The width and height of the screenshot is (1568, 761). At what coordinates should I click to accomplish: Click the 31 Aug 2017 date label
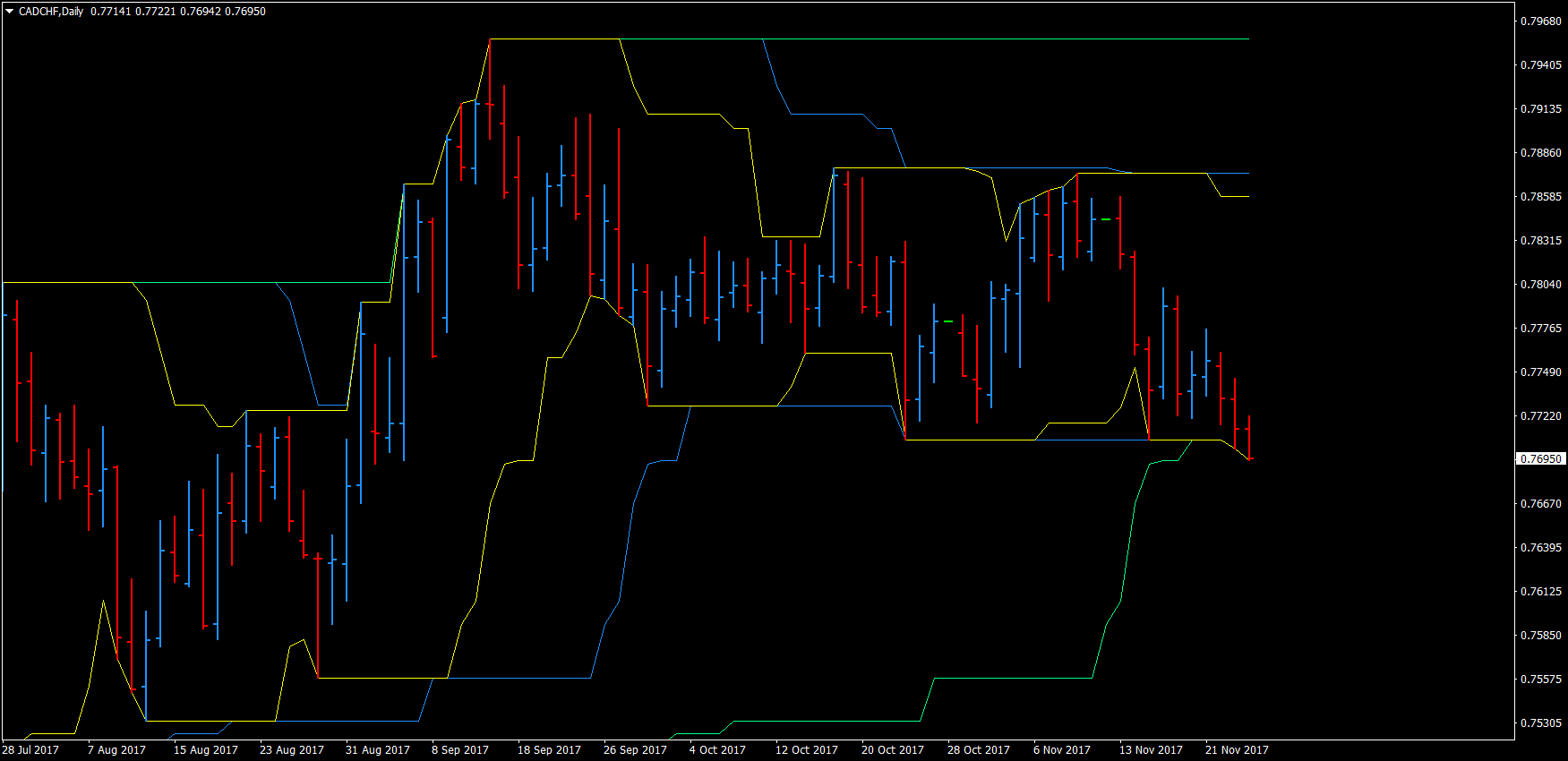click(378, 750)
